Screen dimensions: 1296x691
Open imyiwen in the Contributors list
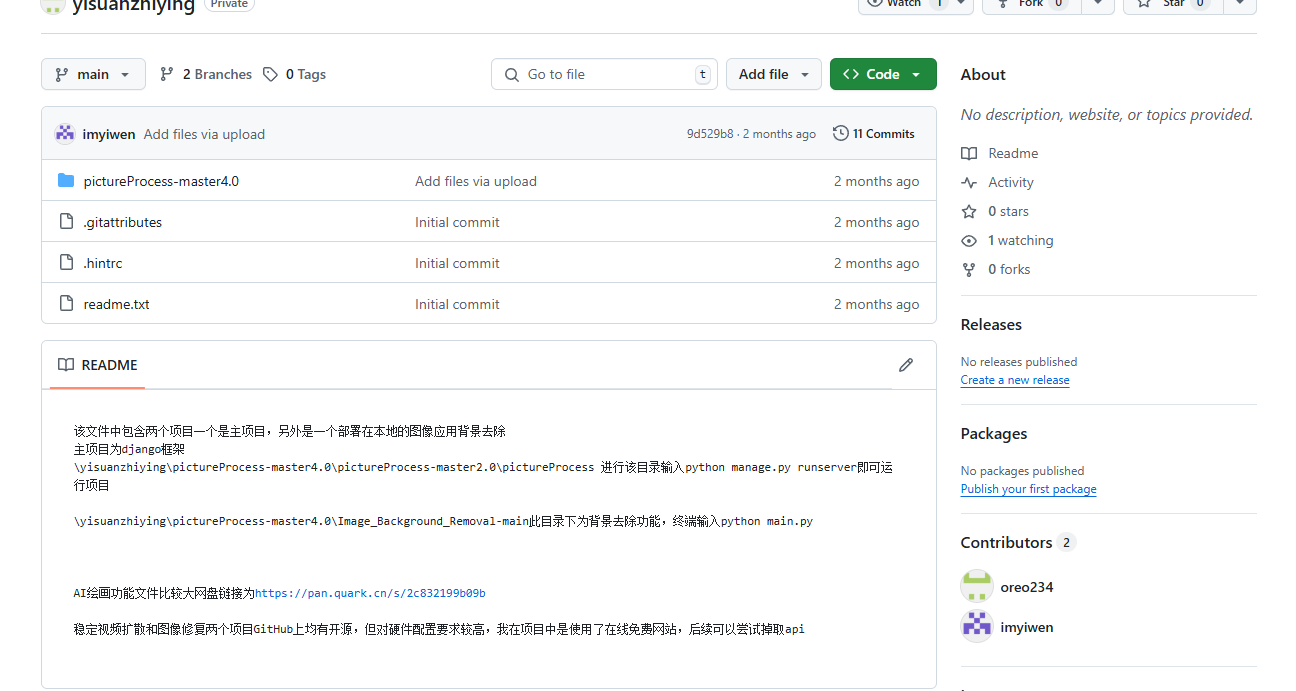coord(1027,627)
